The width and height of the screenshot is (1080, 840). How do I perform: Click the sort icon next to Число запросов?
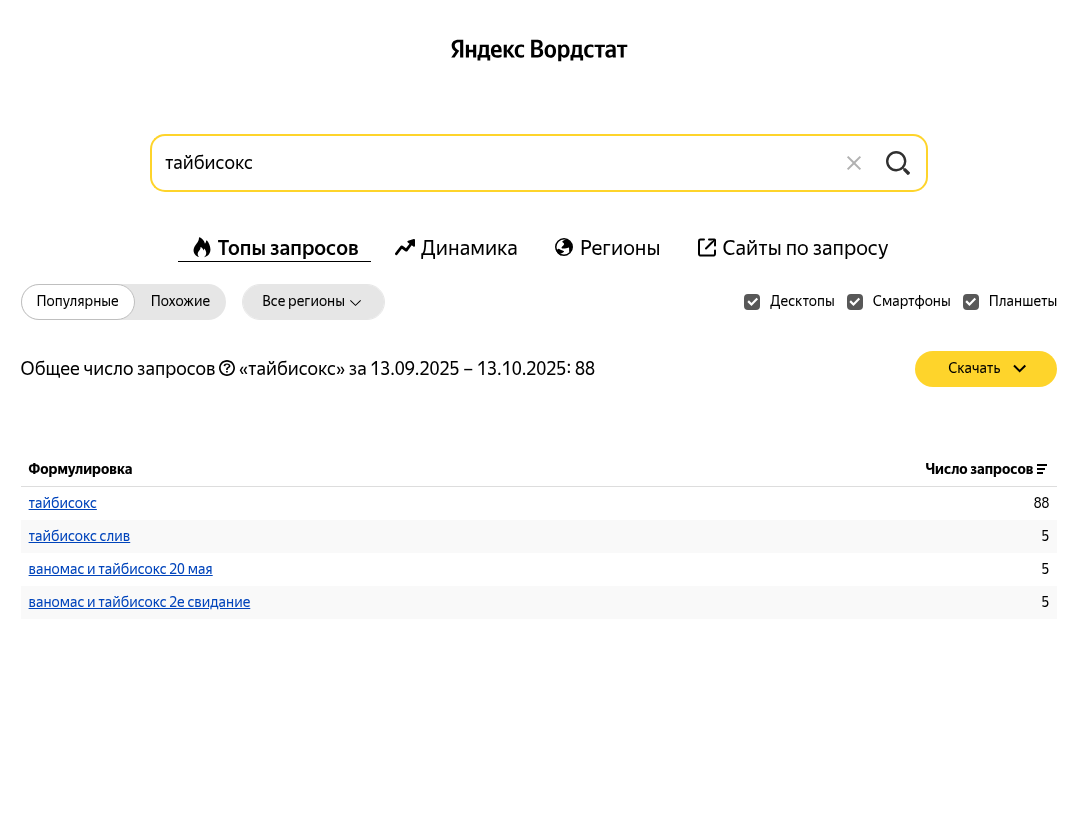coord(1041,469)
